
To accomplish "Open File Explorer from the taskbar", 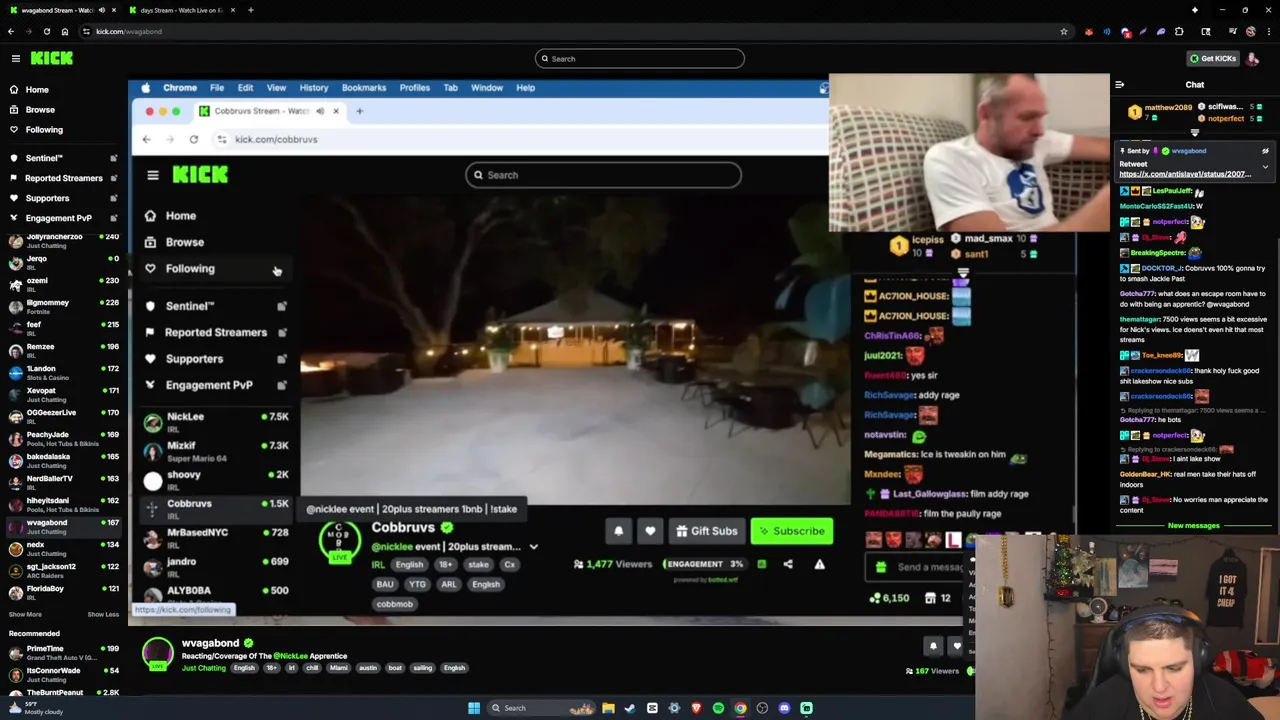I will tap(608, 708).
